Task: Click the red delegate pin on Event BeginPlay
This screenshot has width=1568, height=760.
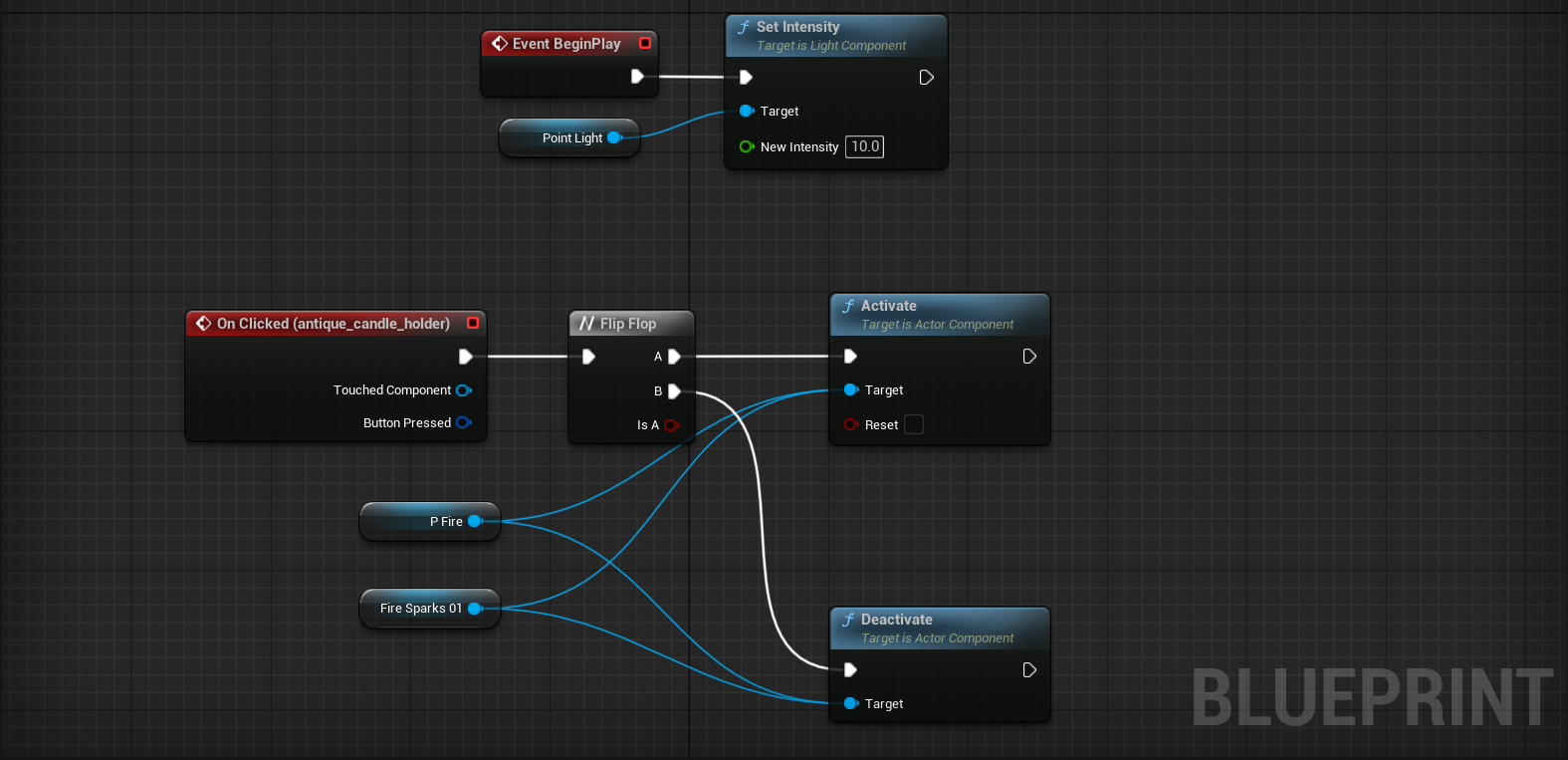Action: pos(645,44)
